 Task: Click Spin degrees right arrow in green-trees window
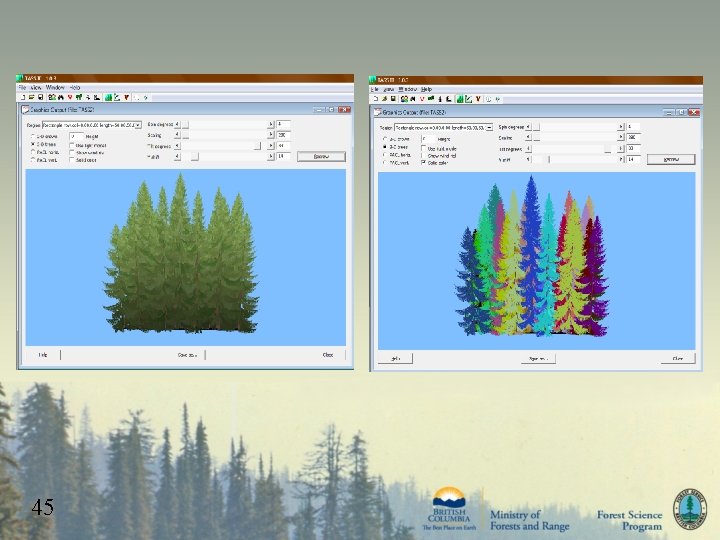pyautogui.click(x=270, y=124)
